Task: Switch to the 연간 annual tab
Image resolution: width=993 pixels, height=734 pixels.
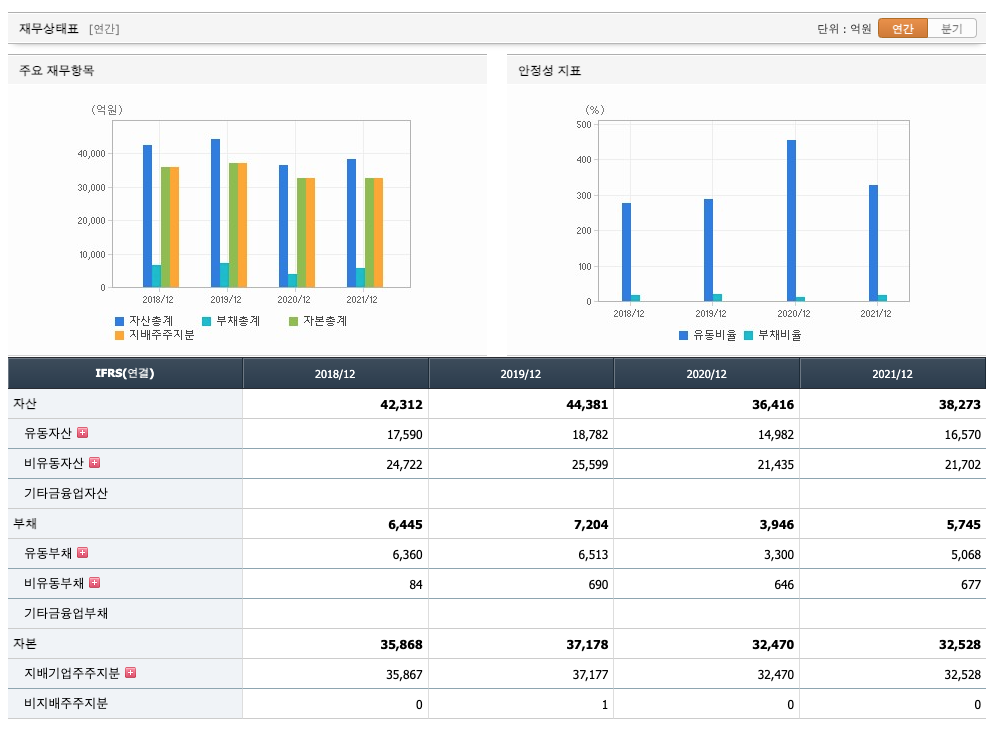Action: pyautogui.click(x=902, y=28)
